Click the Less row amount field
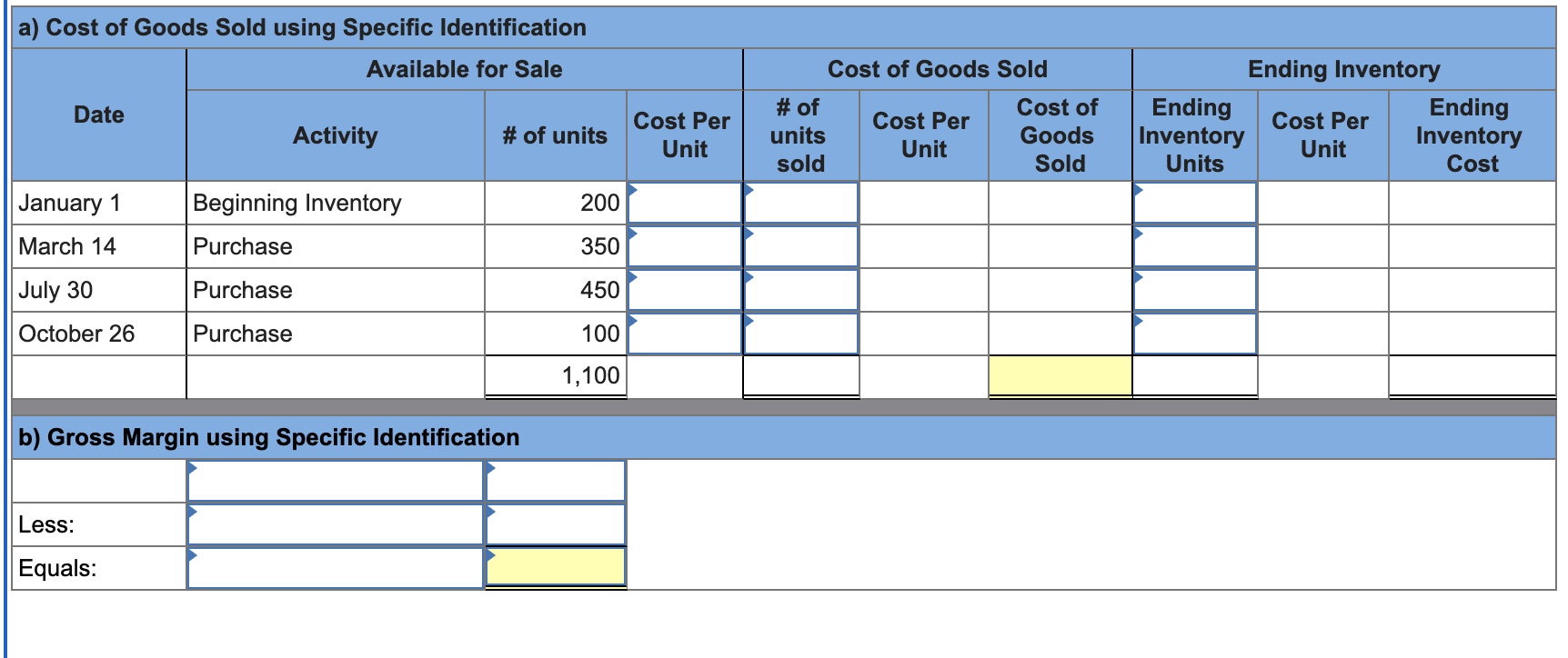Image resolution: width=1568 pixels, height=658 pixels. click(556, 524)
